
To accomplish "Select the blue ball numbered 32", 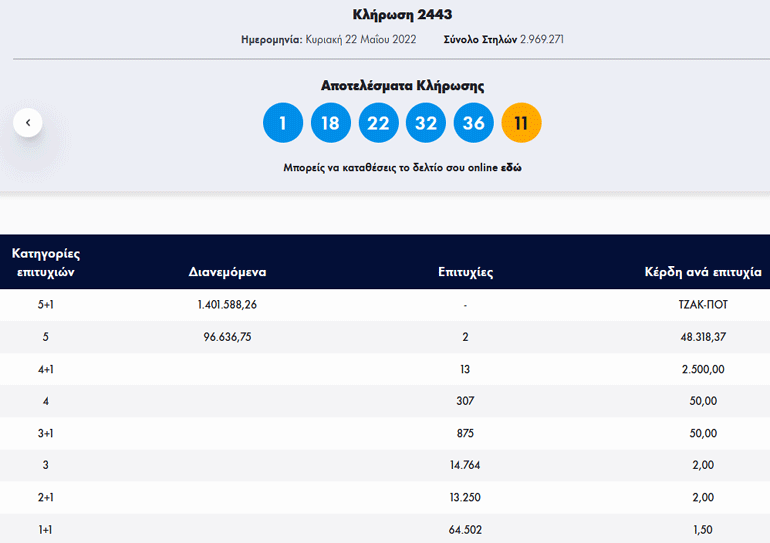I will click(426, 123).
